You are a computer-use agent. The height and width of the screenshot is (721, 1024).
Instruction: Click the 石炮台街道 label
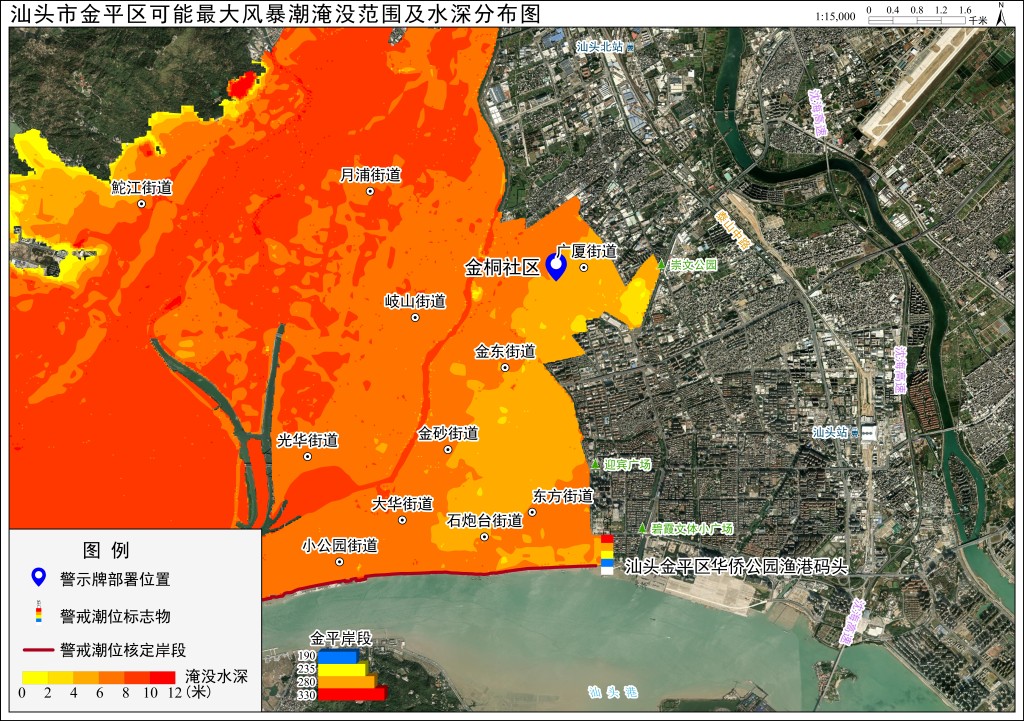tap(485, 520)
